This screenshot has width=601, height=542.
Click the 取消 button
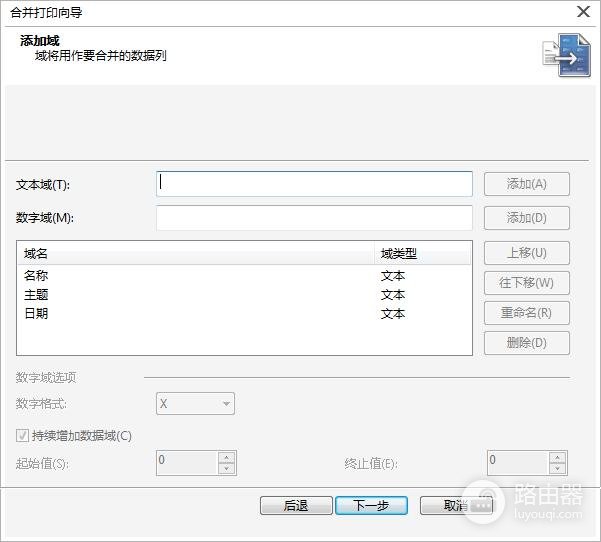click(456, 506)
